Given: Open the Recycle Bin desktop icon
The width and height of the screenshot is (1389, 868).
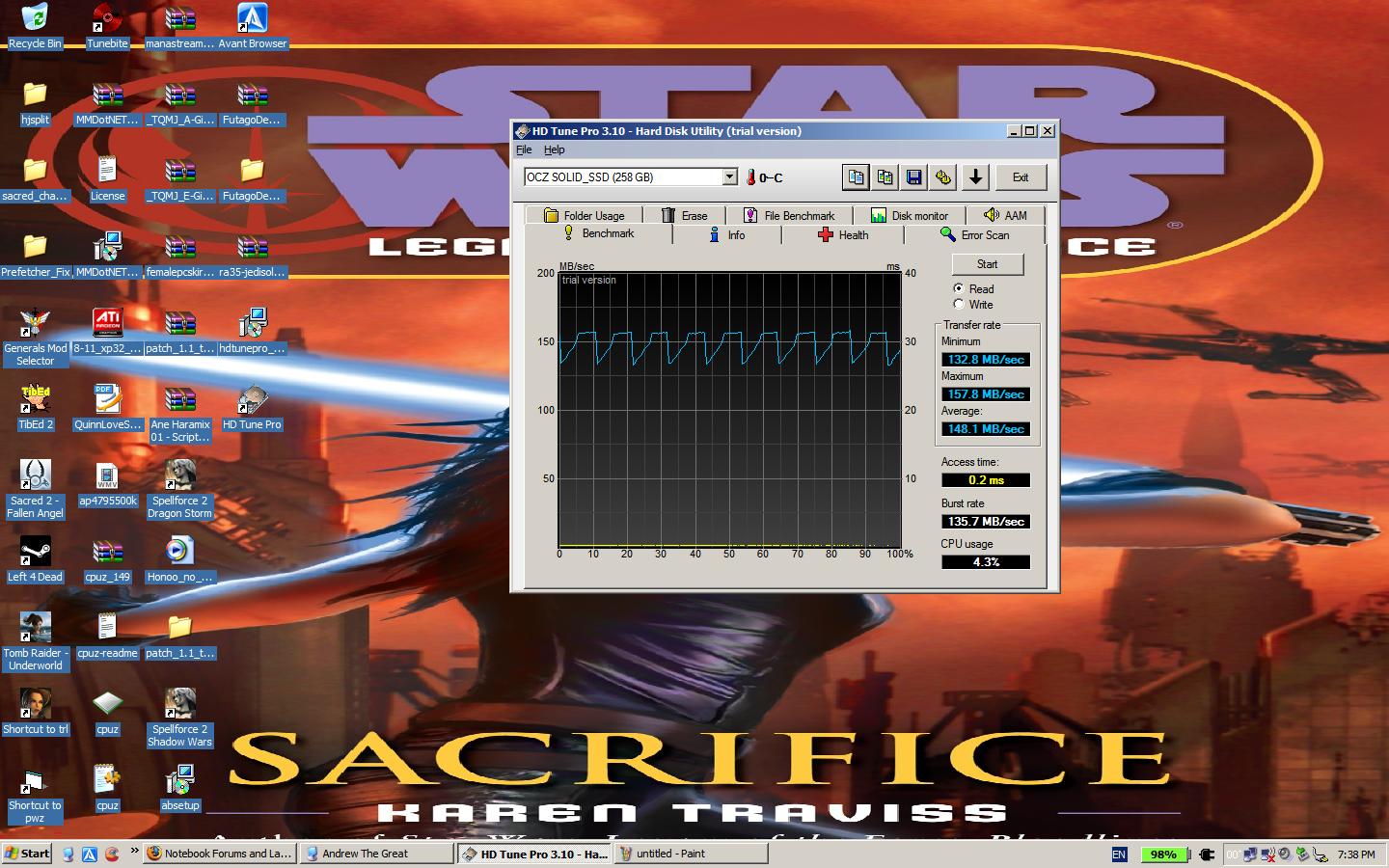Looking at the screenshot, I should [x=35, y=26].
